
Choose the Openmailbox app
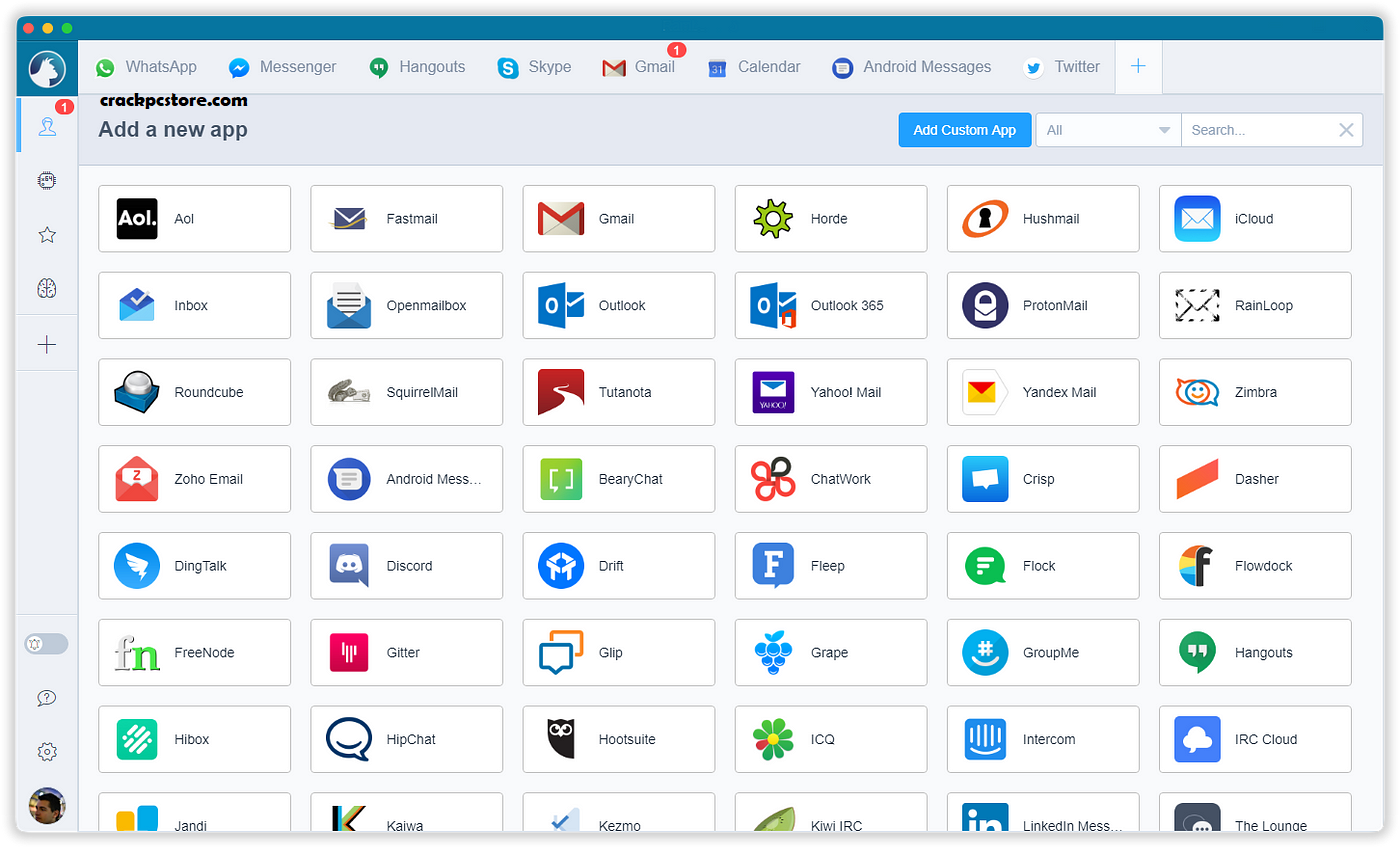coord(407,305)
